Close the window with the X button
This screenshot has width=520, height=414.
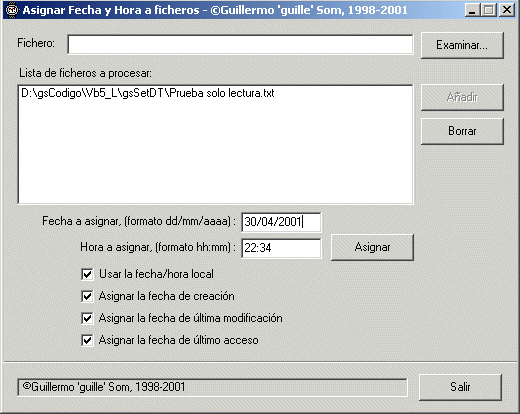coord(507,10)
